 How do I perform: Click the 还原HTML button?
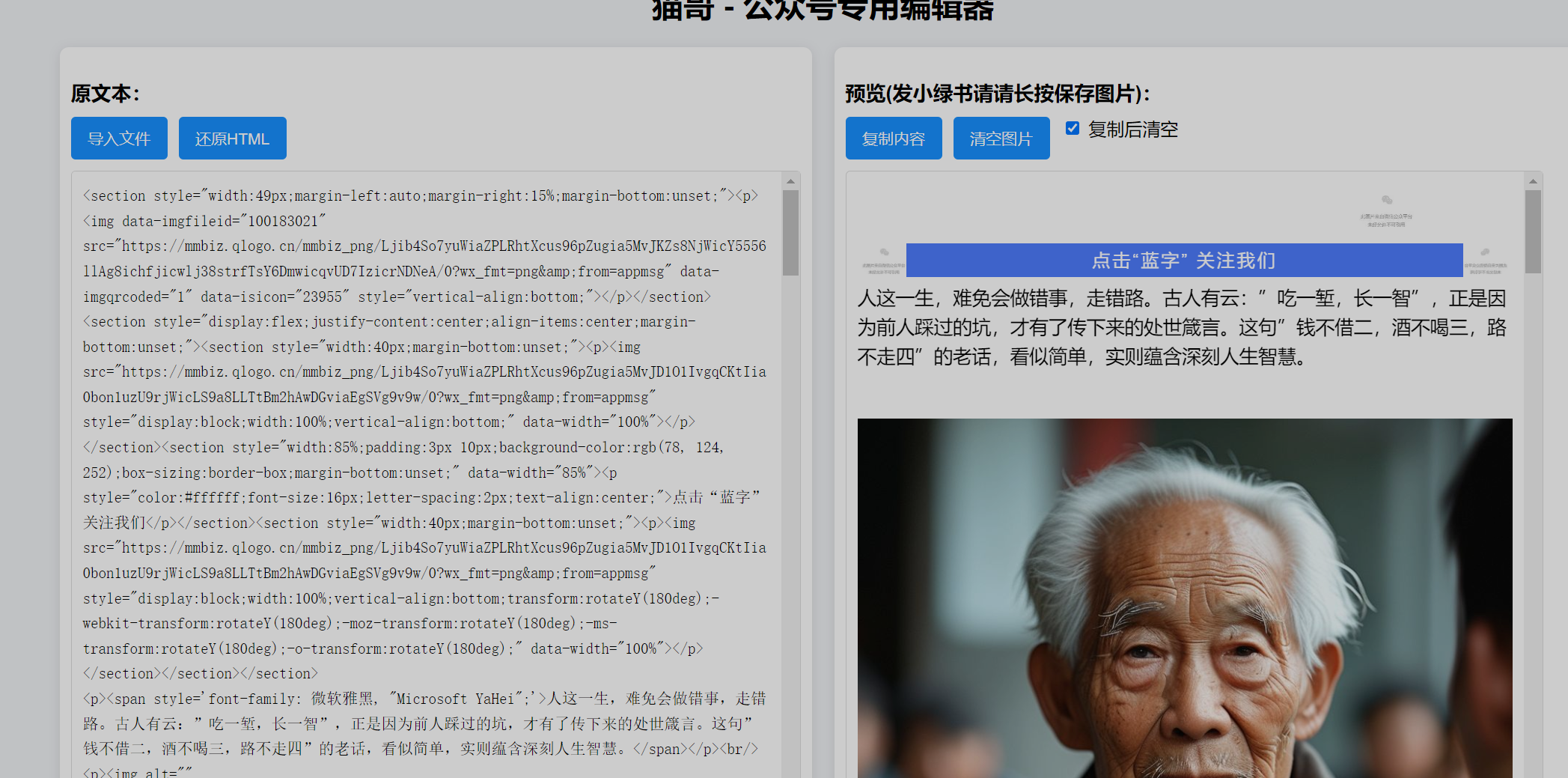pyautogui.click(x=232, y=139)
